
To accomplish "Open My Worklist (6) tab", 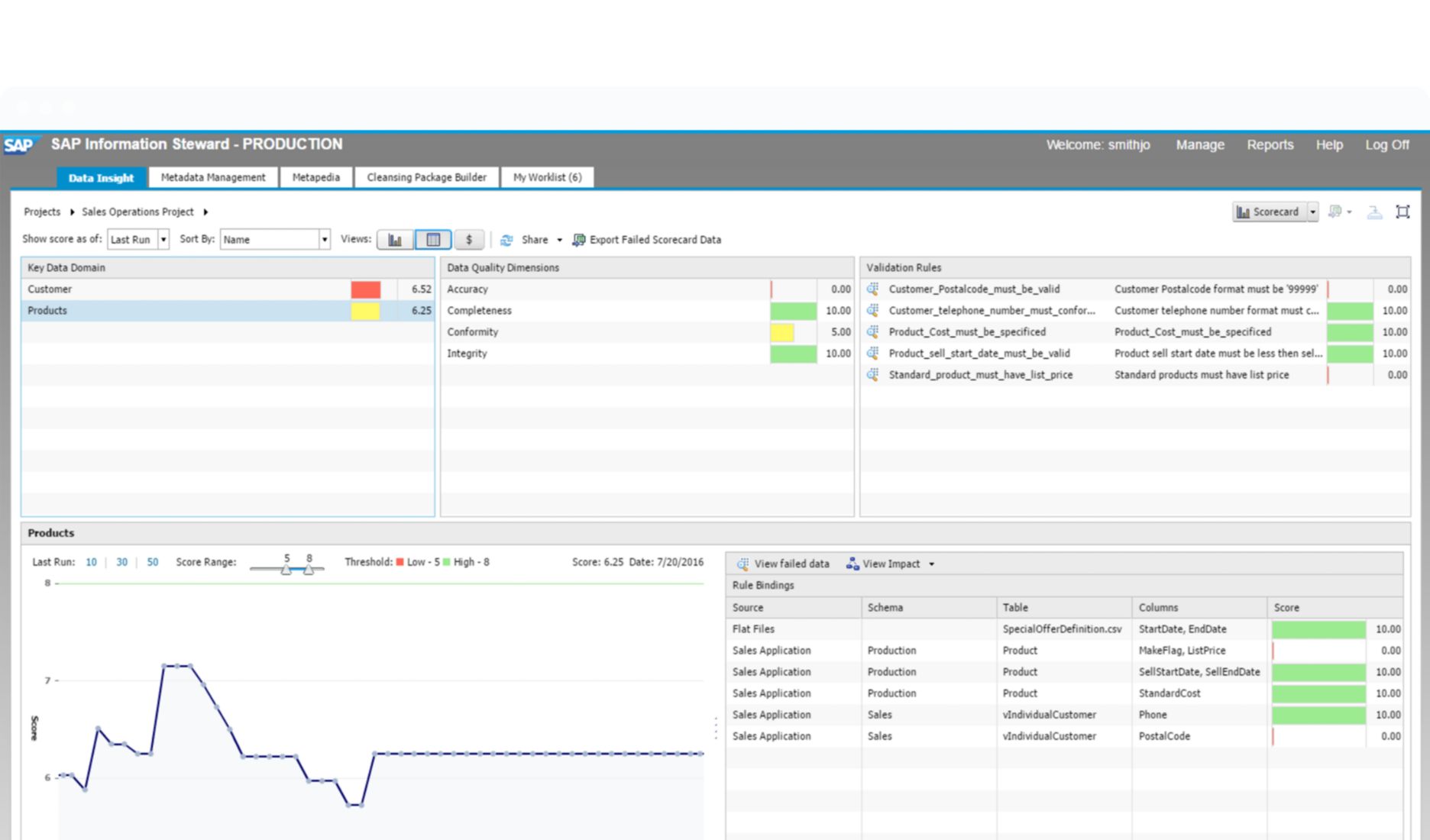I will pos(547,176).
